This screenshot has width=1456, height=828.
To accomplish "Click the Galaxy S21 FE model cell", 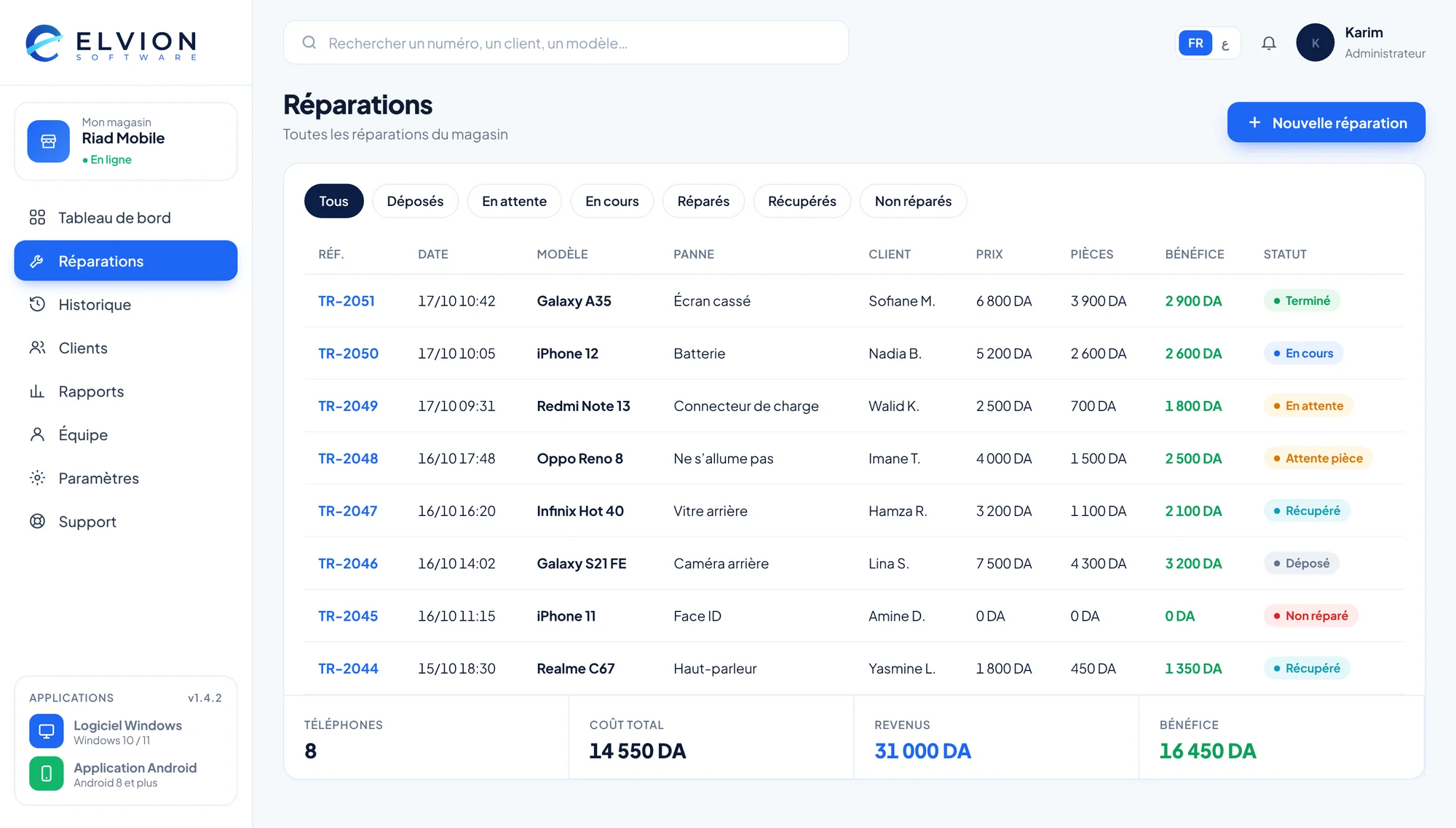I will click(581, 563).
